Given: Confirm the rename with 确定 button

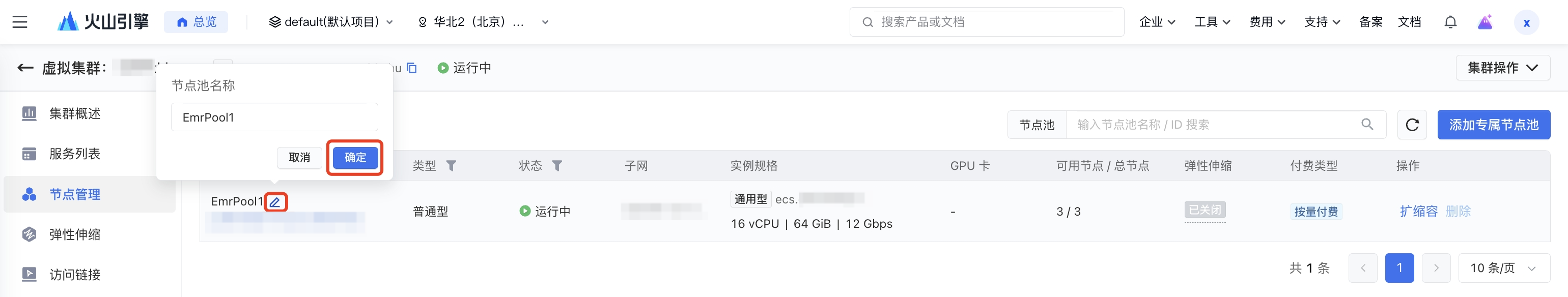Looking at the screenshot, I should coord(355,158).
